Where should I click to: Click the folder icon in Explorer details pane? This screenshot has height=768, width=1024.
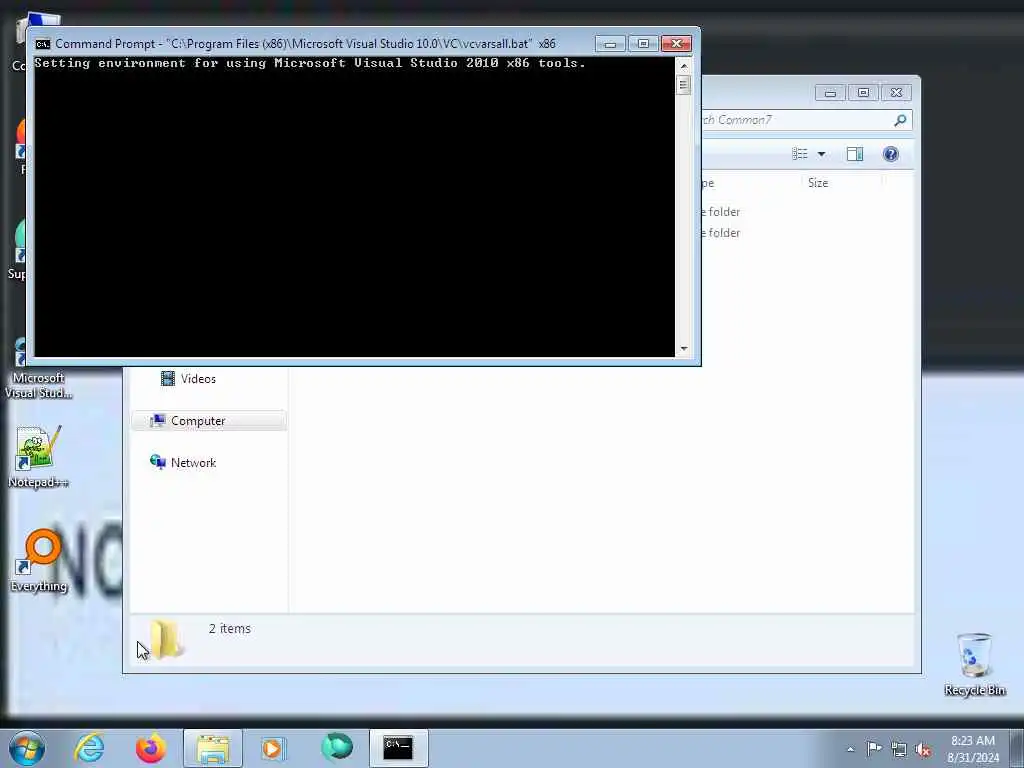167,639
